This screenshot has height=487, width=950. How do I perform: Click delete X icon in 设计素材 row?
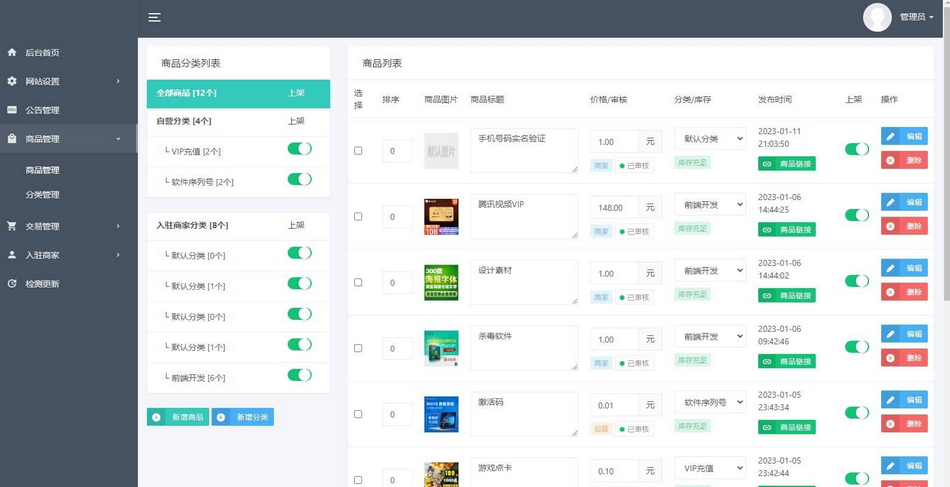pos(890,293)
